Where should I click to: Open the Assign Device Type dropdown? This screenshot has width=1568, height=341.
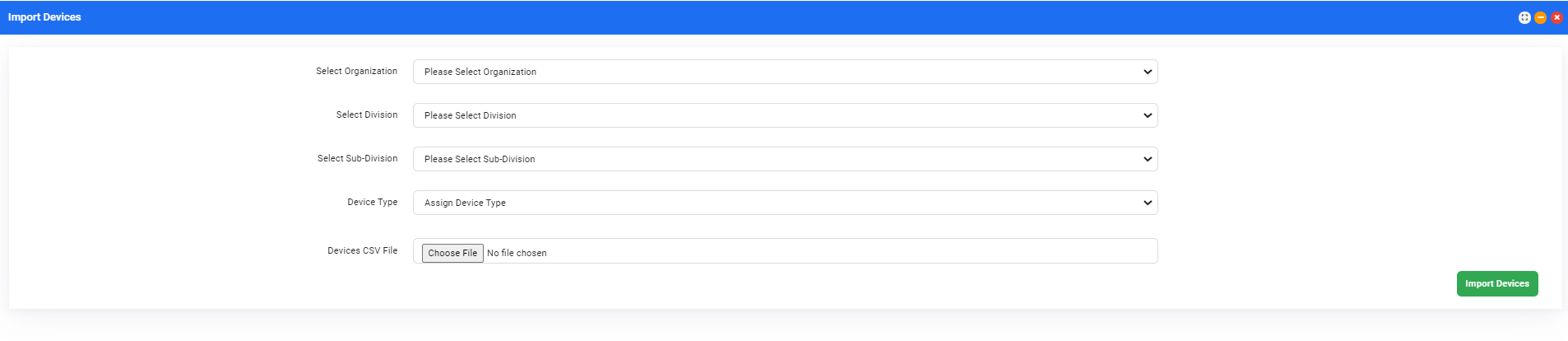pyautogui.click(x=785, y=203)
